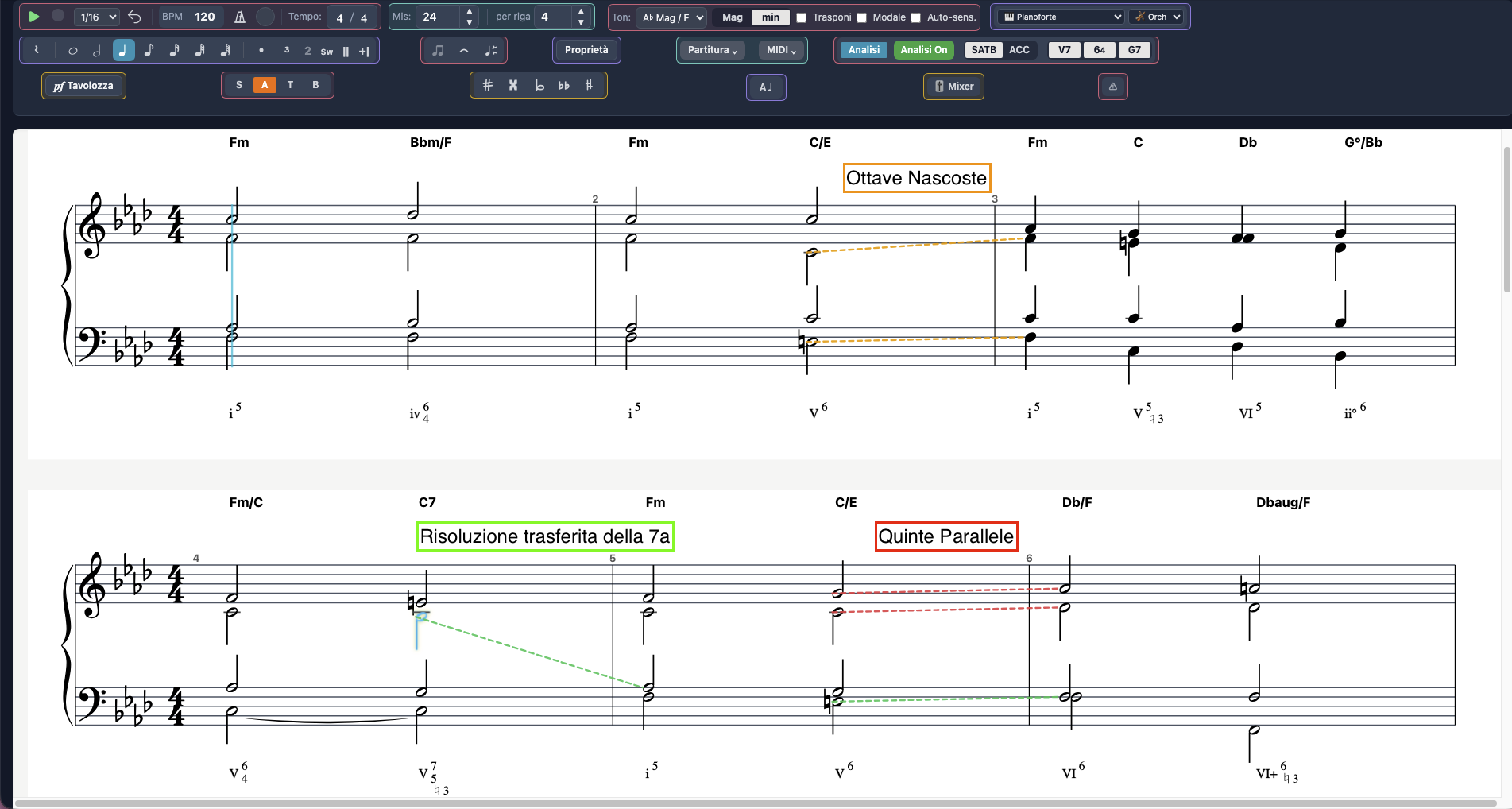Select the half note duration
1512x809 pixels.
pos(97,51)
